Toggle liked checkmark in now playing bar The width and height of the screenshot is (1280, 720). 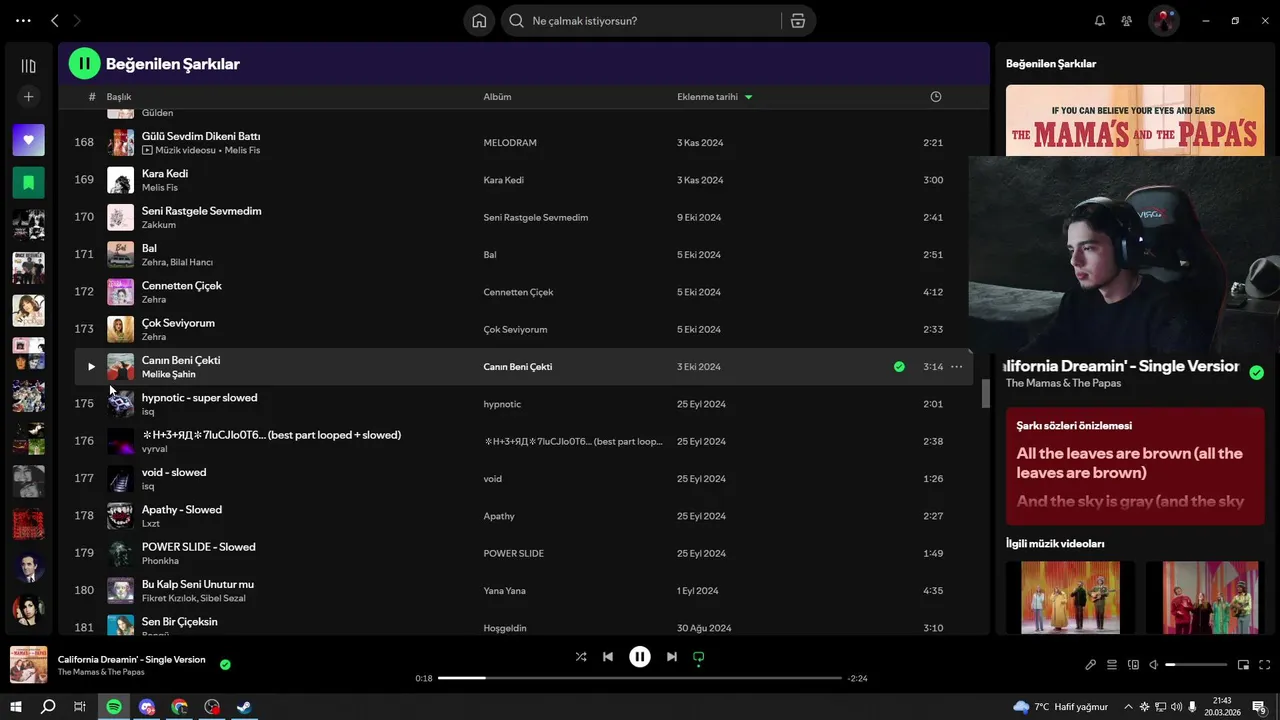coord(225,664)
